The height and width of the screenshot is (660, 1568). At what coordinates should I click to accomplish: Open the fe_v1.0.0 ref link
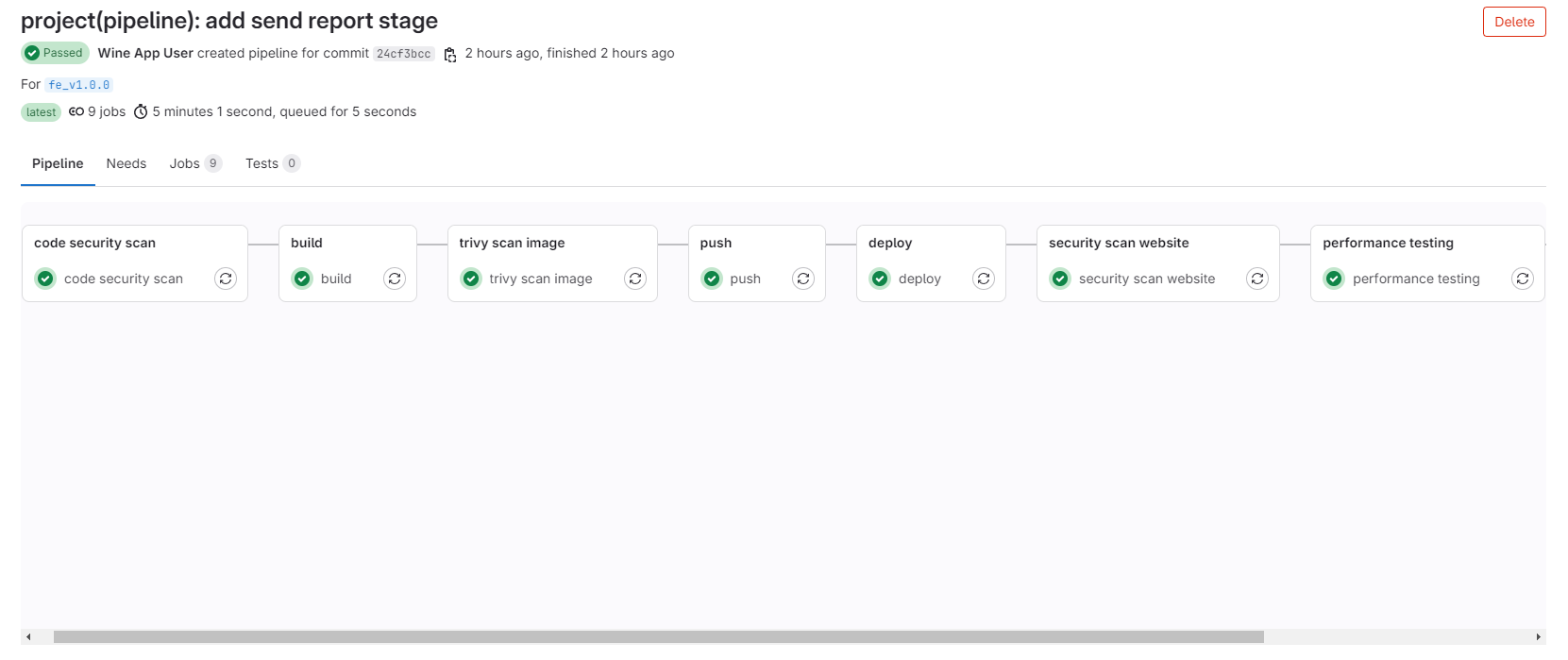coord(79,85)
